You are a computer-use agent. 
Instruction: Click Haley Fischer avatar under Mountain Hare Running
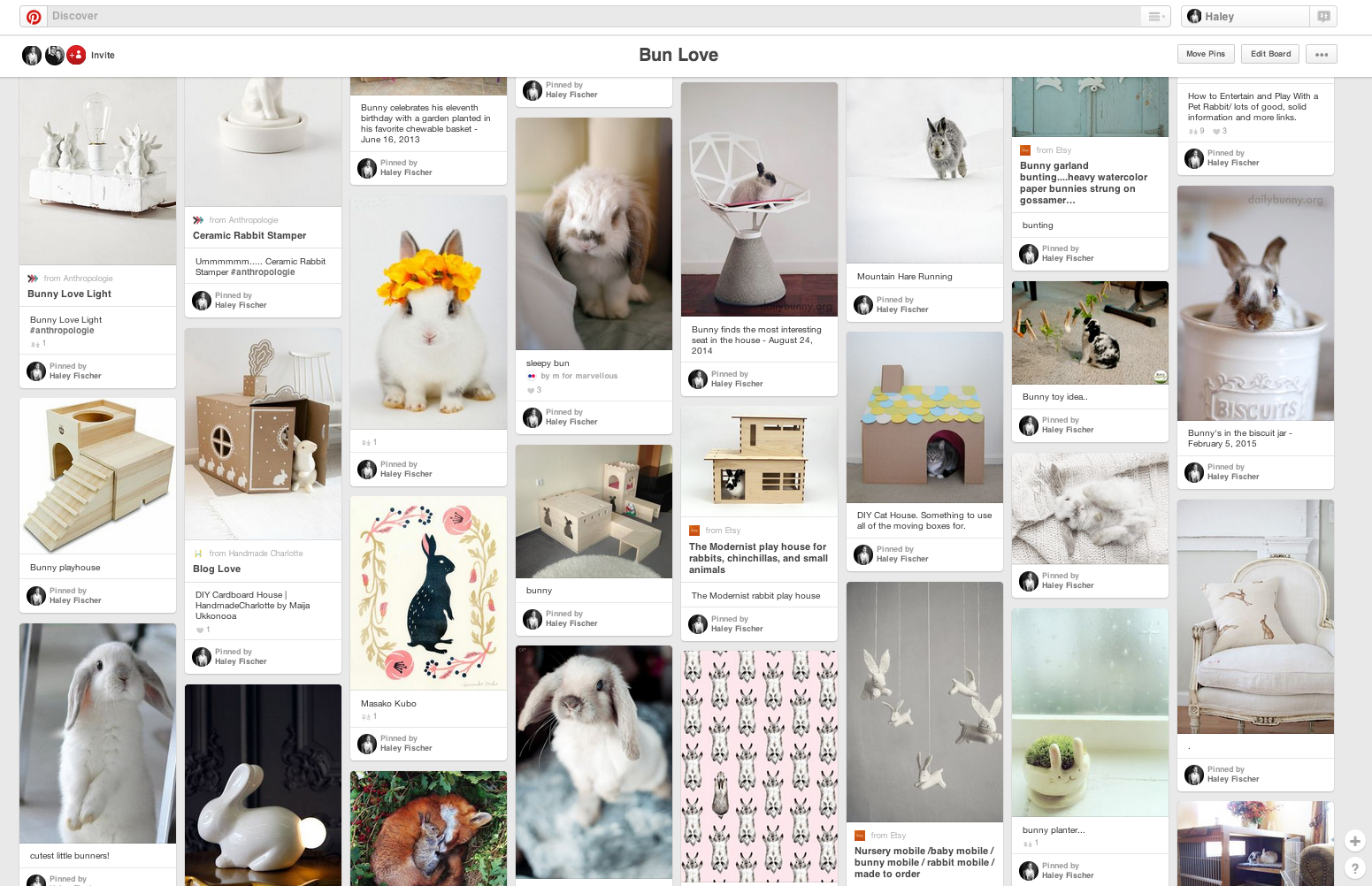click(x=863, y=305)
